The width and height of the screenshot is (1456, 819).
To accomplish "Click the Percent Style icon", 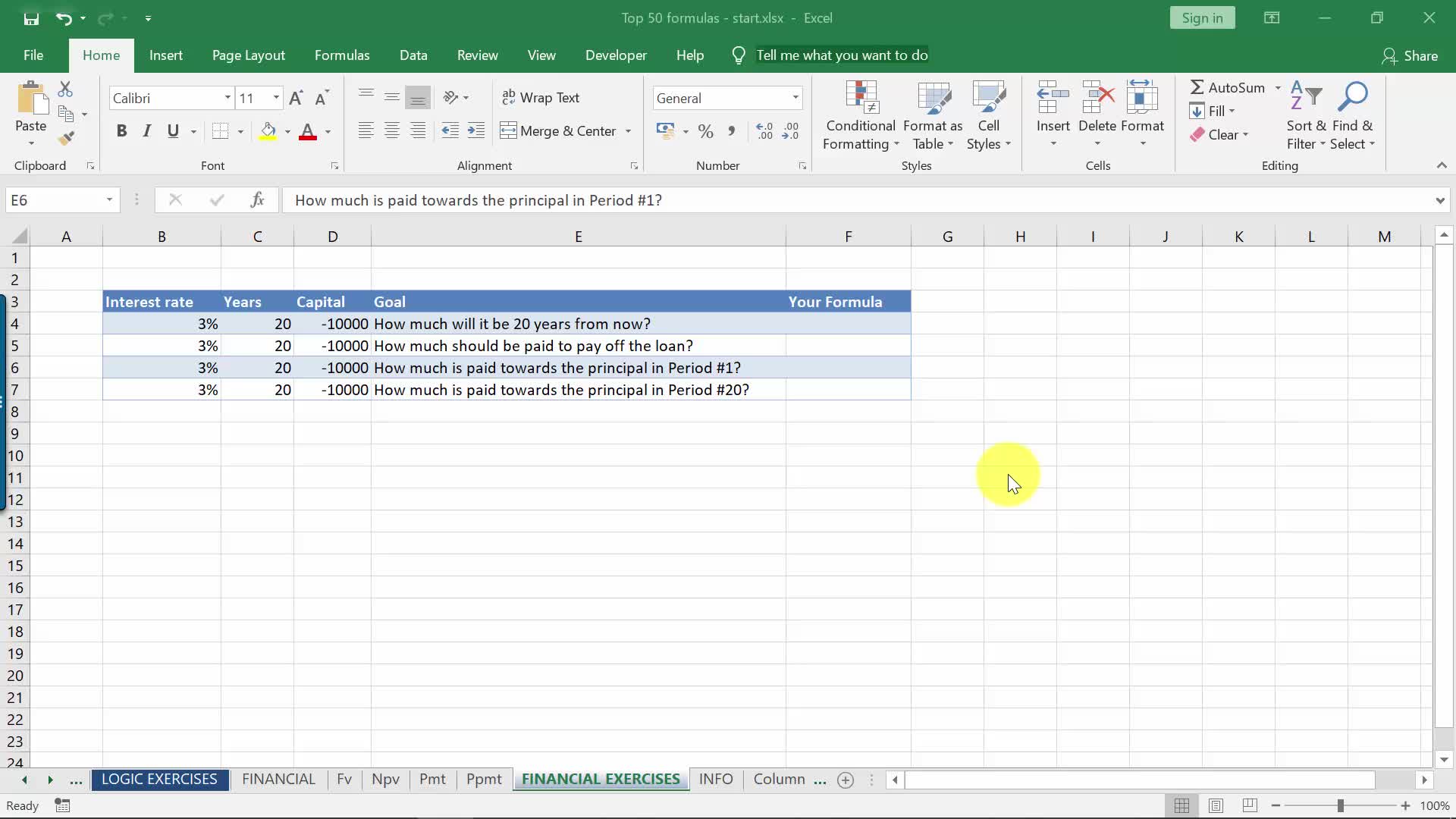I will (x=705, y=131).
